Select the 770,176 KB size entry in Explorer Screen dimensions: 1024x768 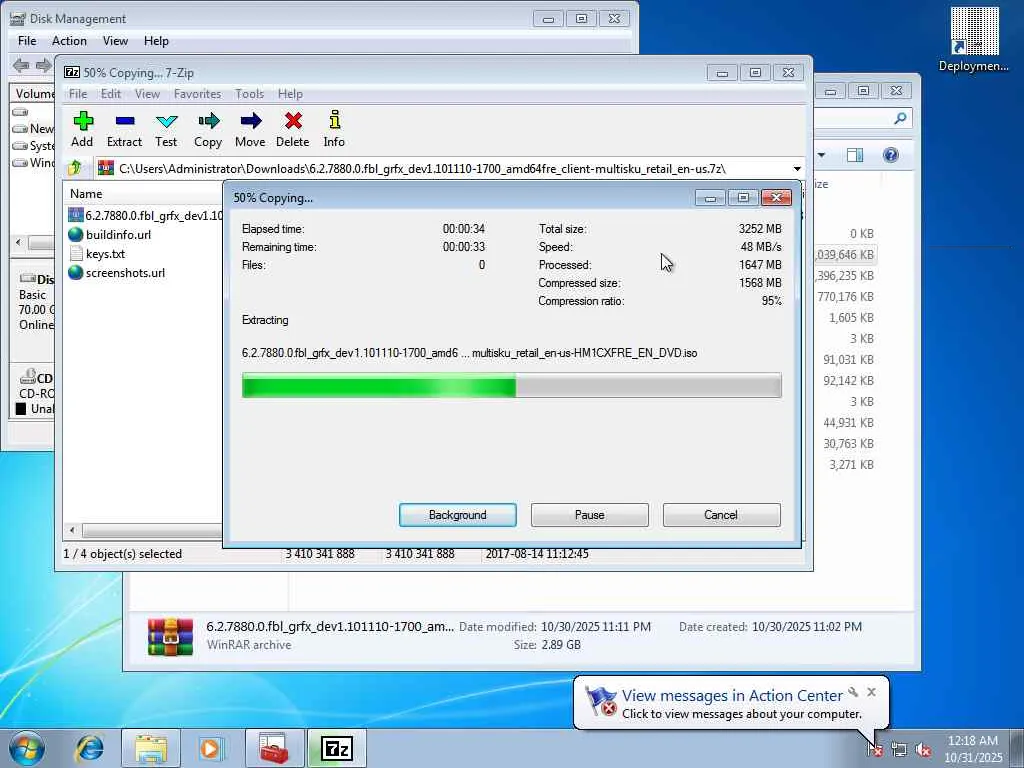coord(846,296)
